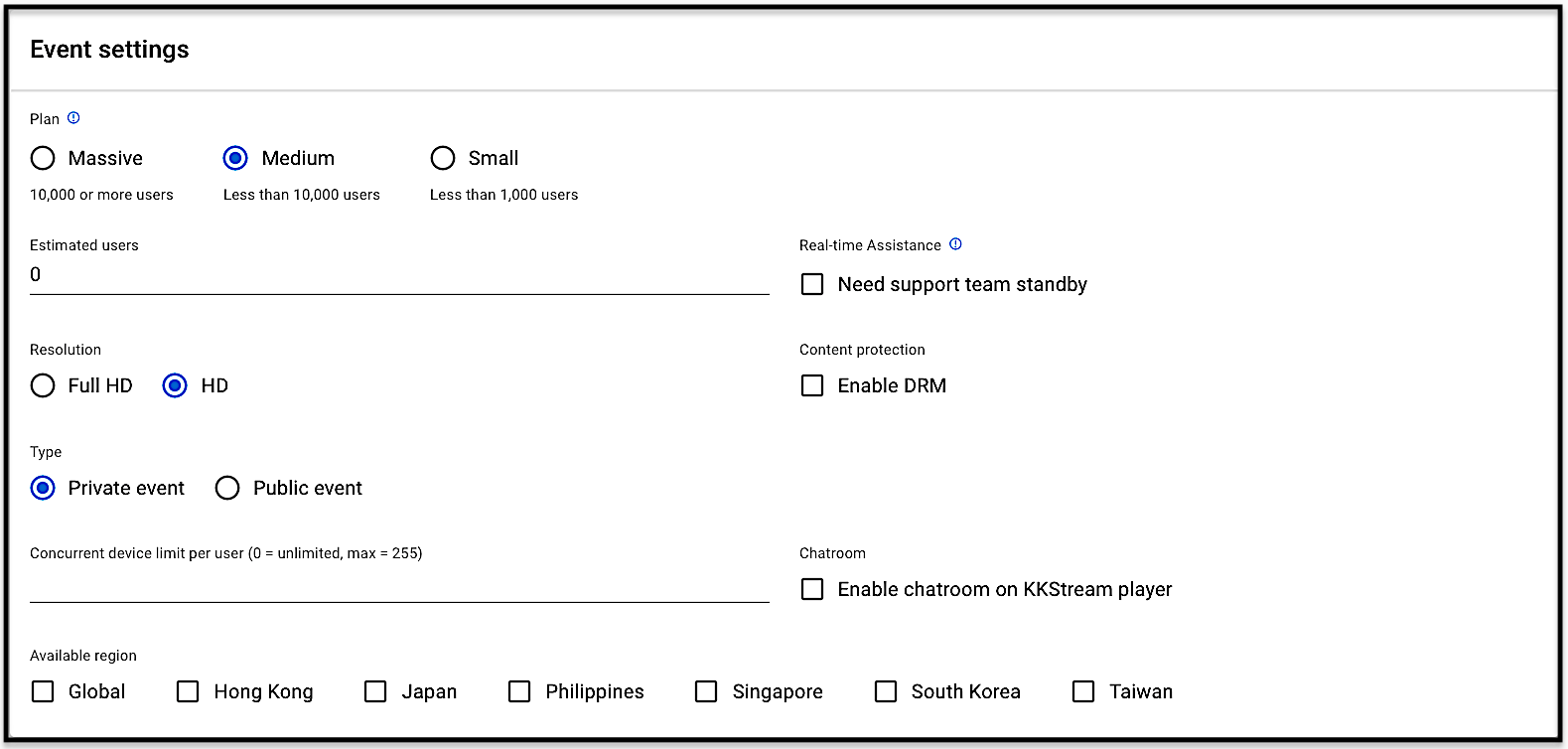Check the Global region box
1568x749 pixels.
click(x=43, y=691)
